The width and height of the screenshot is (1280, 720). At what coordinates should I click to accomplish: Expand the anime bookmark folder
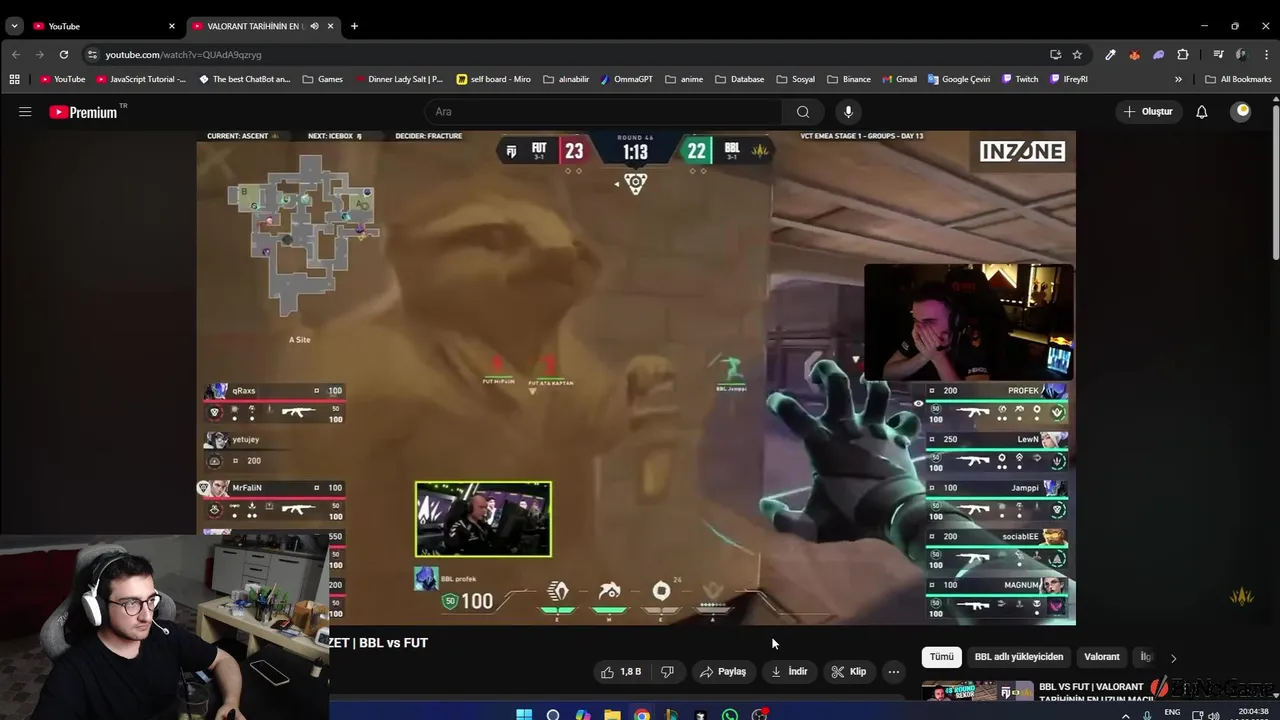coord(684,79)
